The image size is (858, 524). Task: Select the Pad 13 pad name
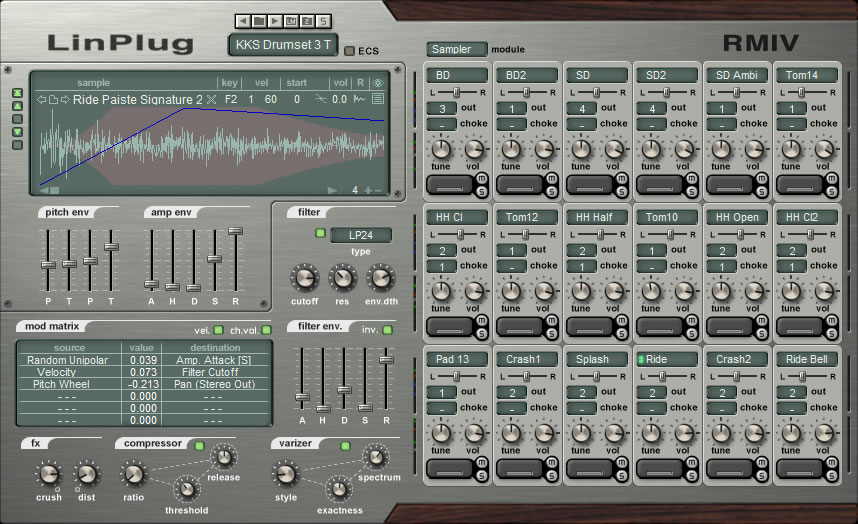[x=457, y=359]
